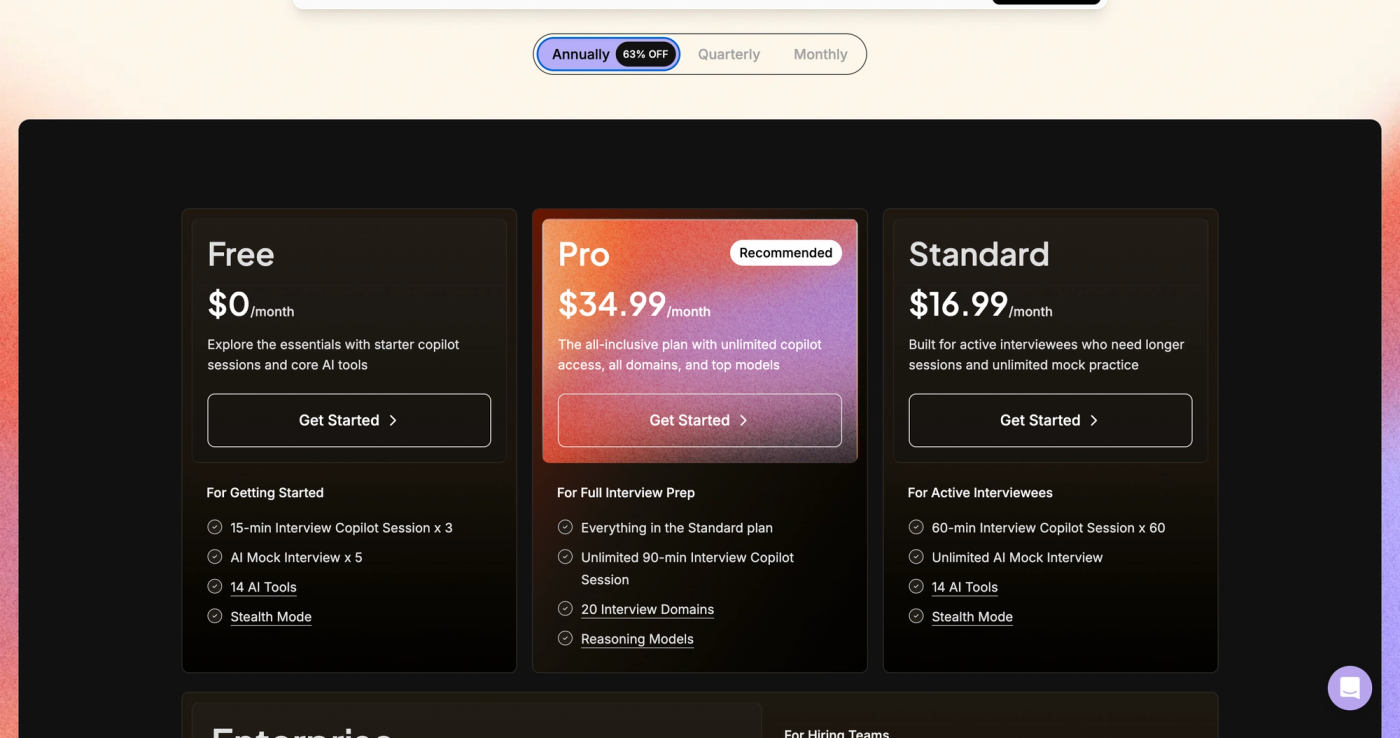
Task: Click the $0/month price
Action: (x=251, y=304)
